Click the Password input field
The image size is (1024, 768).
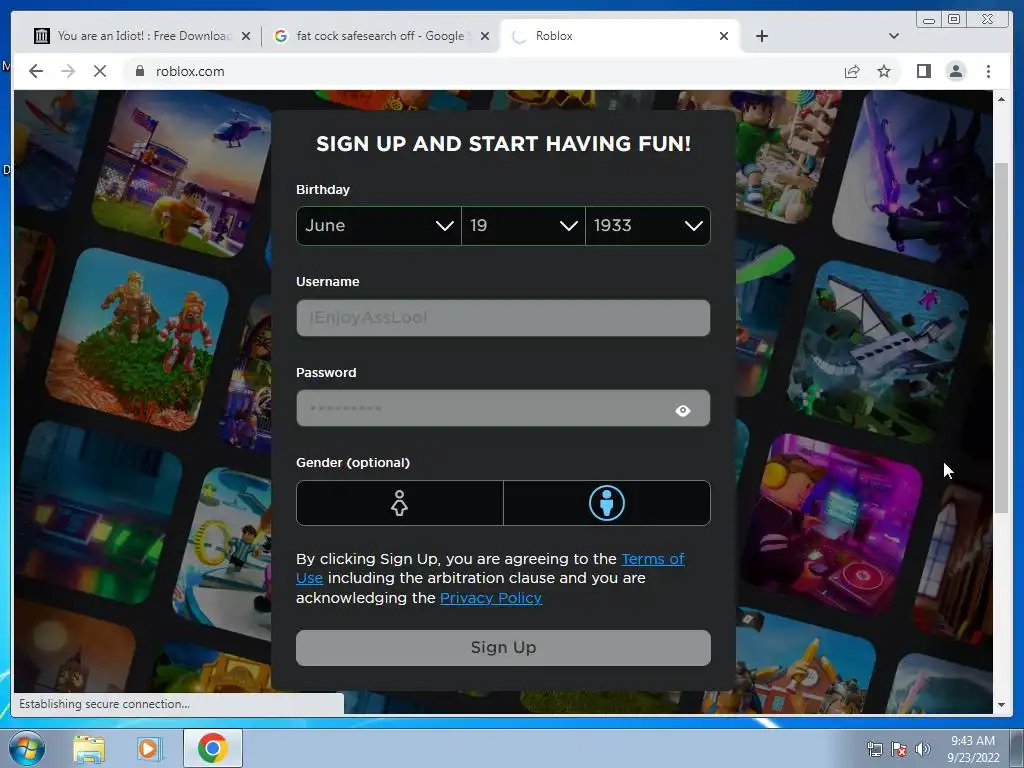tap(503, 409)
